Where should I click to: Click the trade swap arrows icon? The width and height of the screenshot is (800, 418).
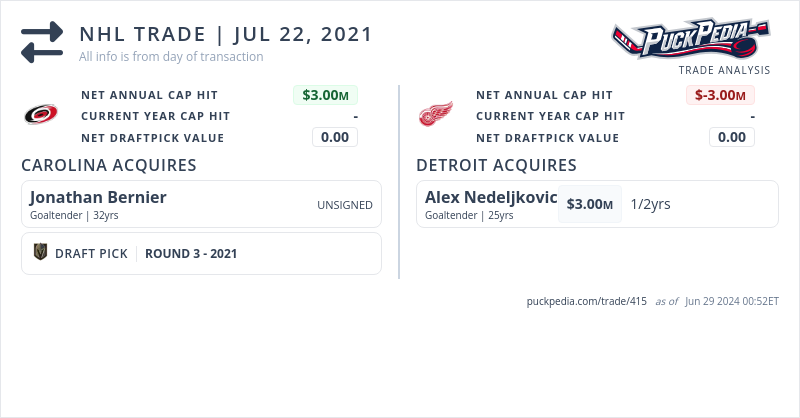(42, 43)
